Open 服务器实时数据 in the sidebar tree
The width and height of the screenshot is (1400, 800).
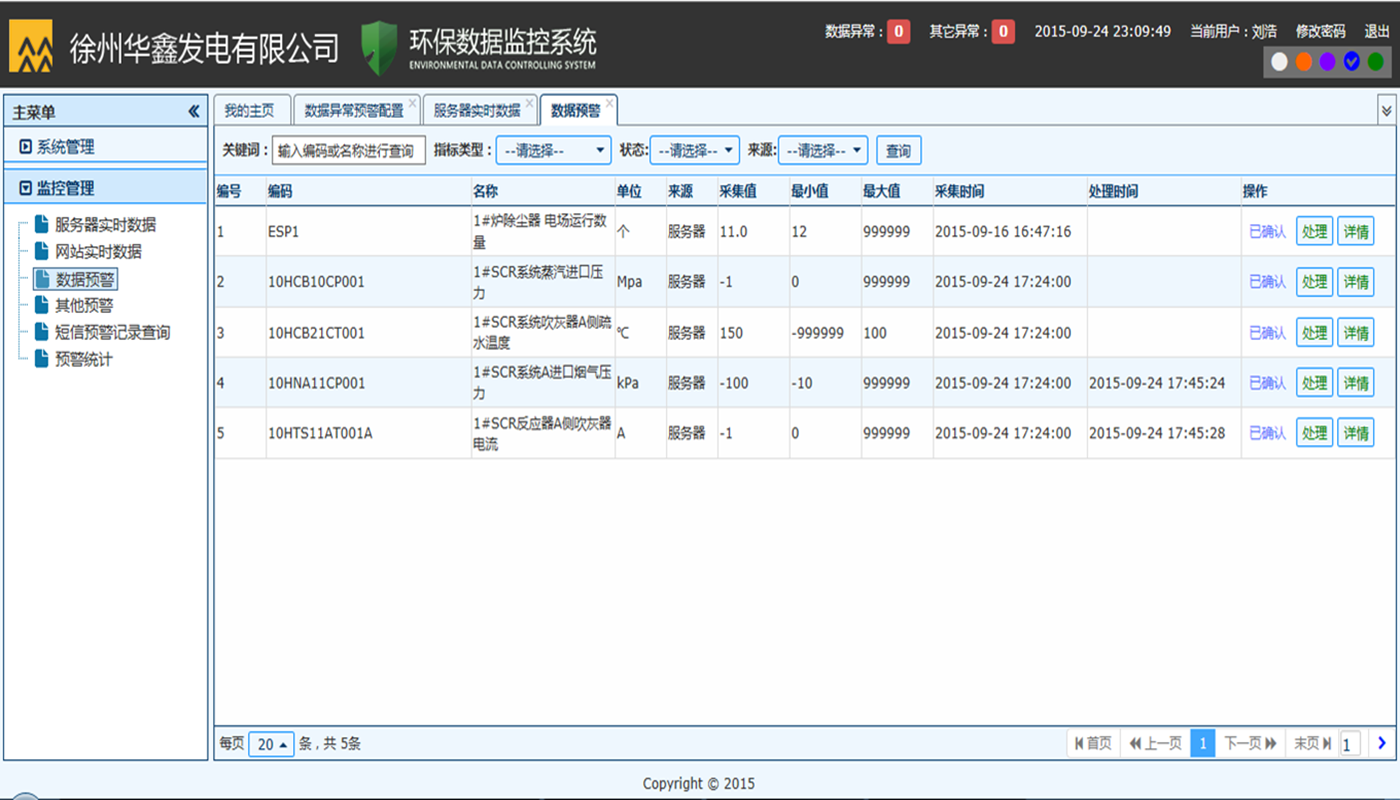[105, 225]
